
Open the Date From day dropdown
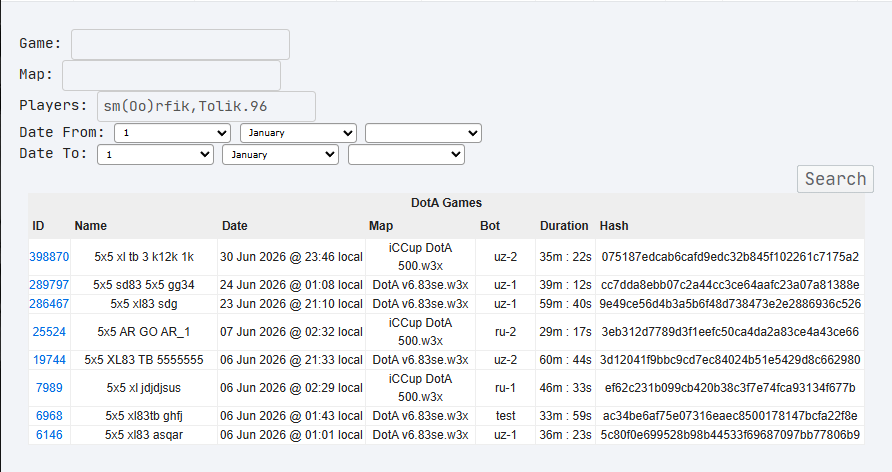[x=172, y=133]
